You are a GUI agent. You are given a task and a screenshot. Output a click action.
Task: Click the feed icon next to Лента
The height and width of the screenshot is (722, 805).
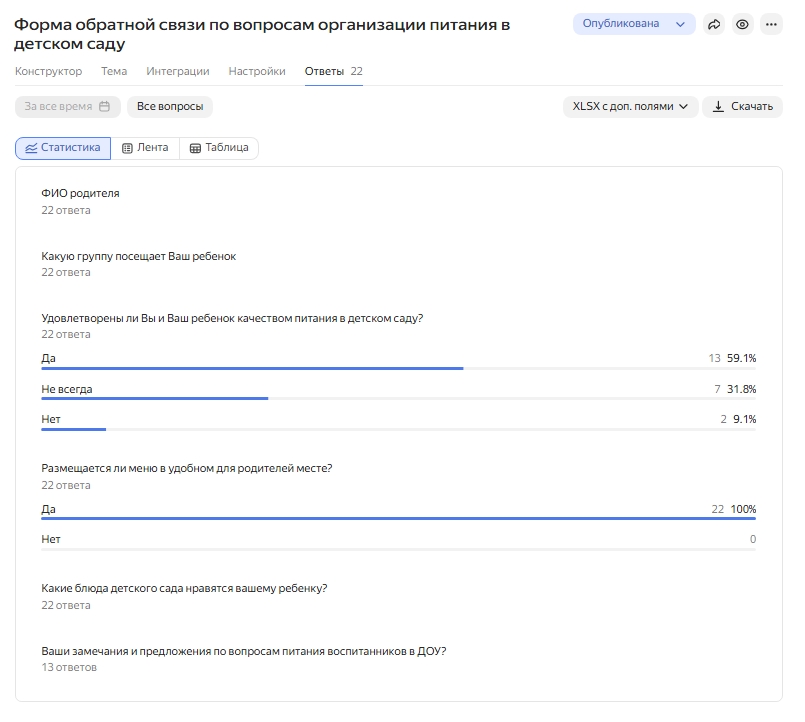click(125, 148)
